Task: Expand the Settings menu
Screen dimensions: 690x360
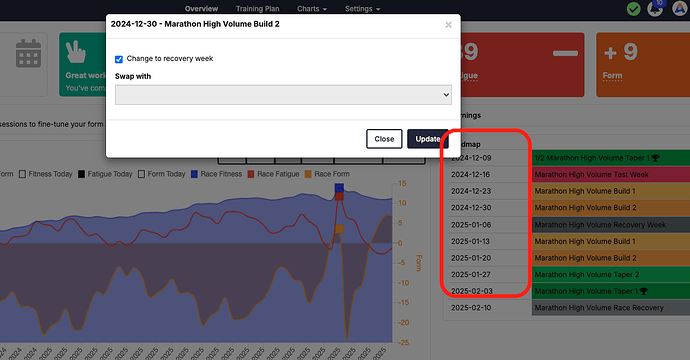Action: pos(362,9)
